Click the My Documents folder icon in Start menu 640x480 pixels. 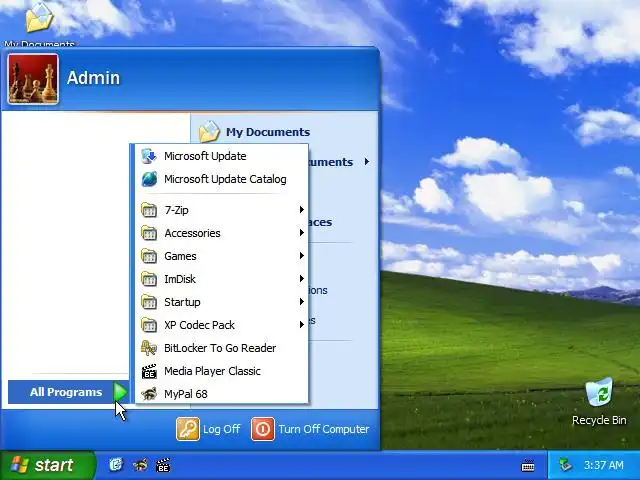tap(209, 131)
